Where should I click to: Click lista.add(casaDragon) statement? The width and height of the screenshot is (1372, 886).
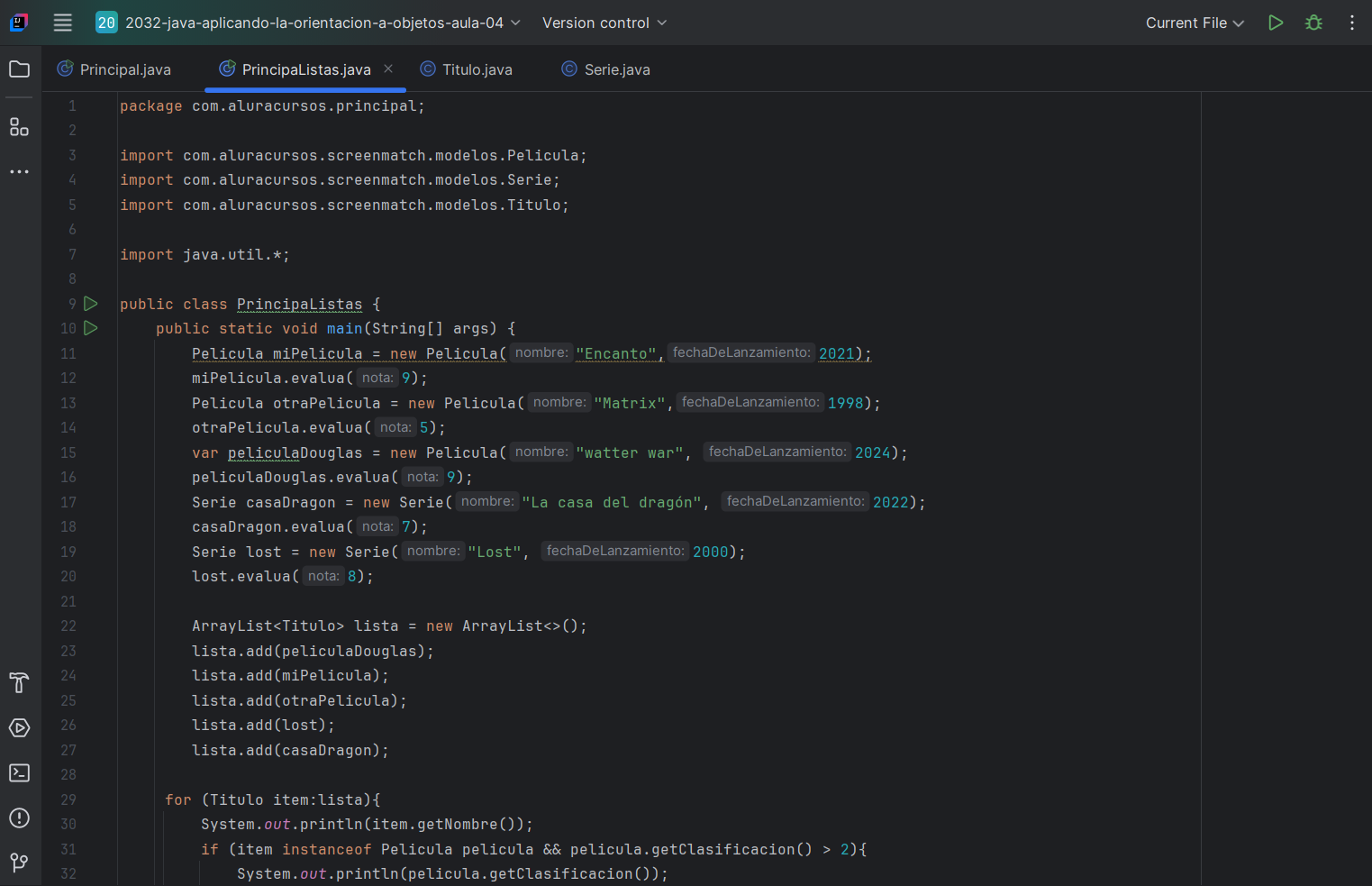coord(290,751)
